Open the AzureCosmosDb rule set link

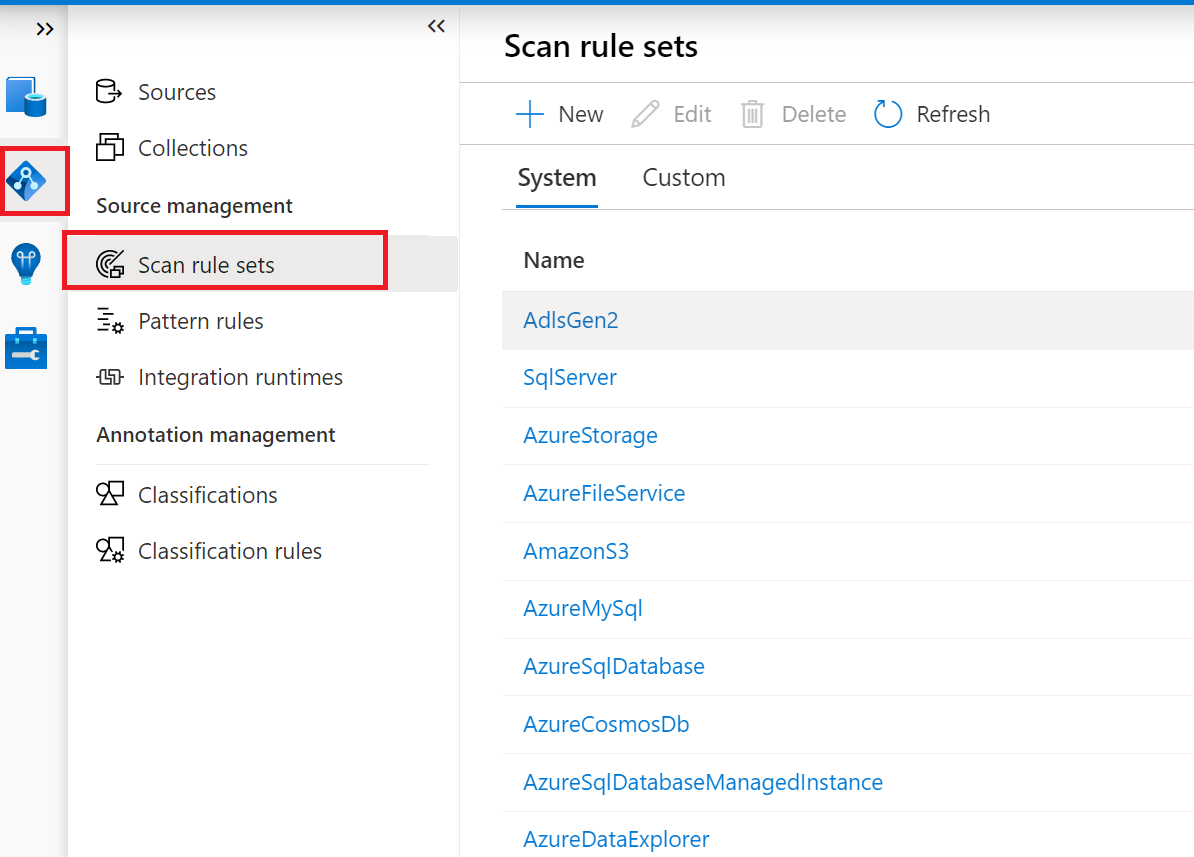tap(606, 724)
